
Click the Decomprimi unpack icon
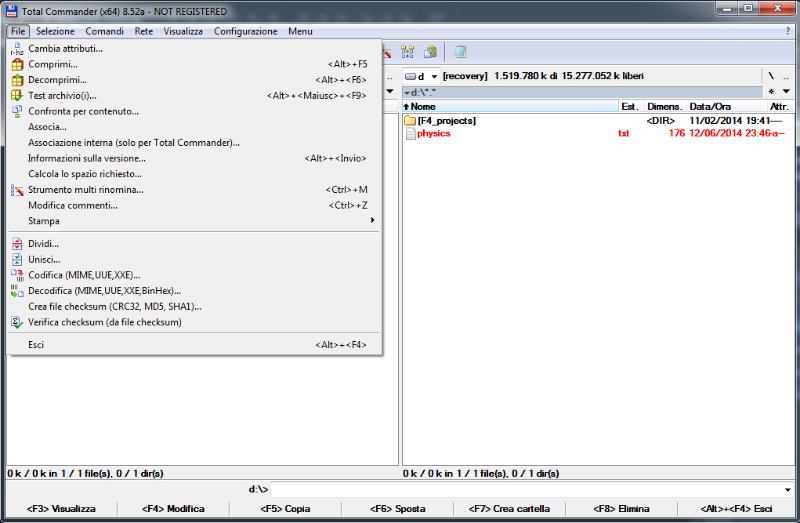tap(17, 80)
